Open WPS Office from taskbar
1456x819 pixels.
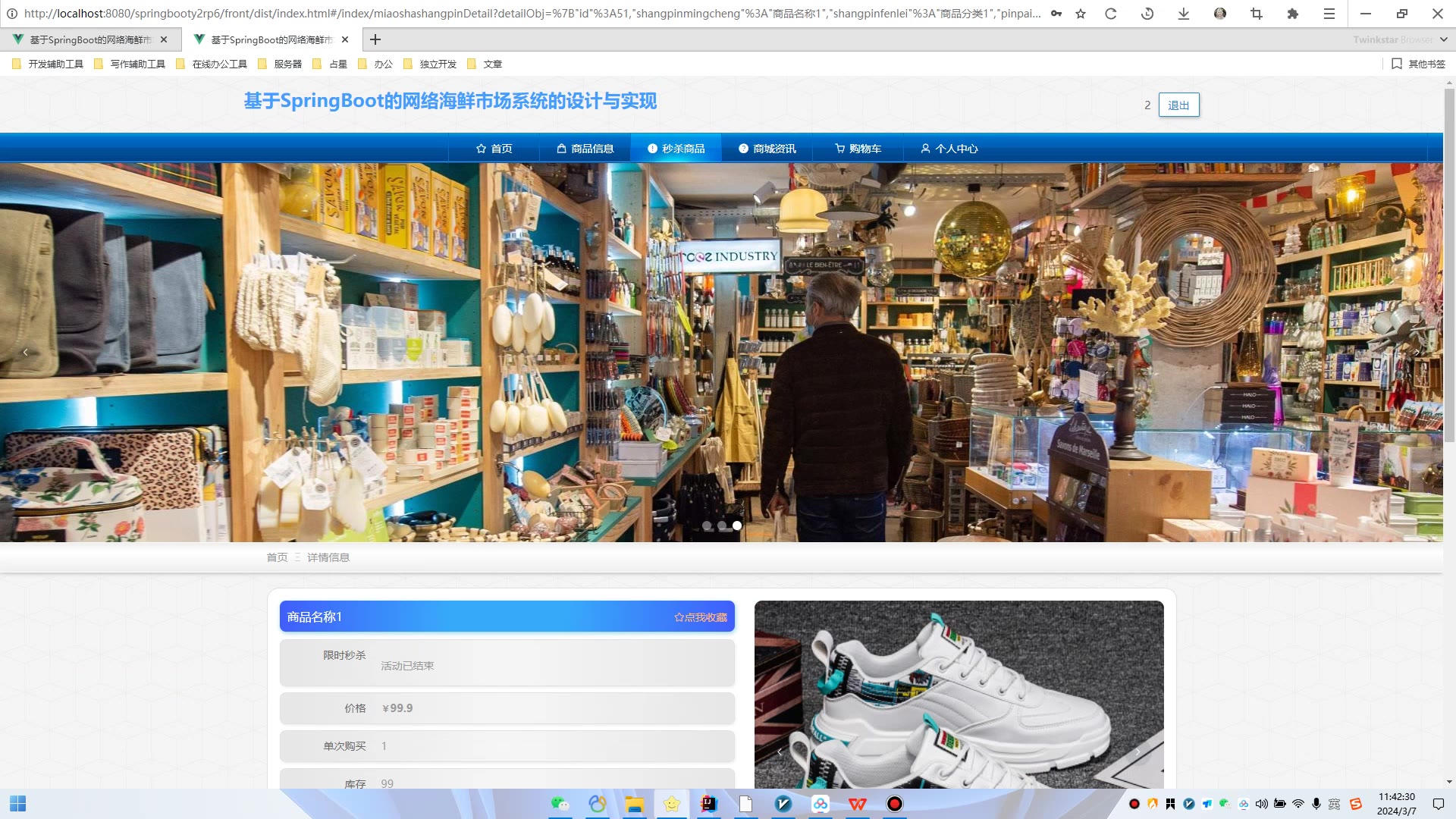[858, 804]
